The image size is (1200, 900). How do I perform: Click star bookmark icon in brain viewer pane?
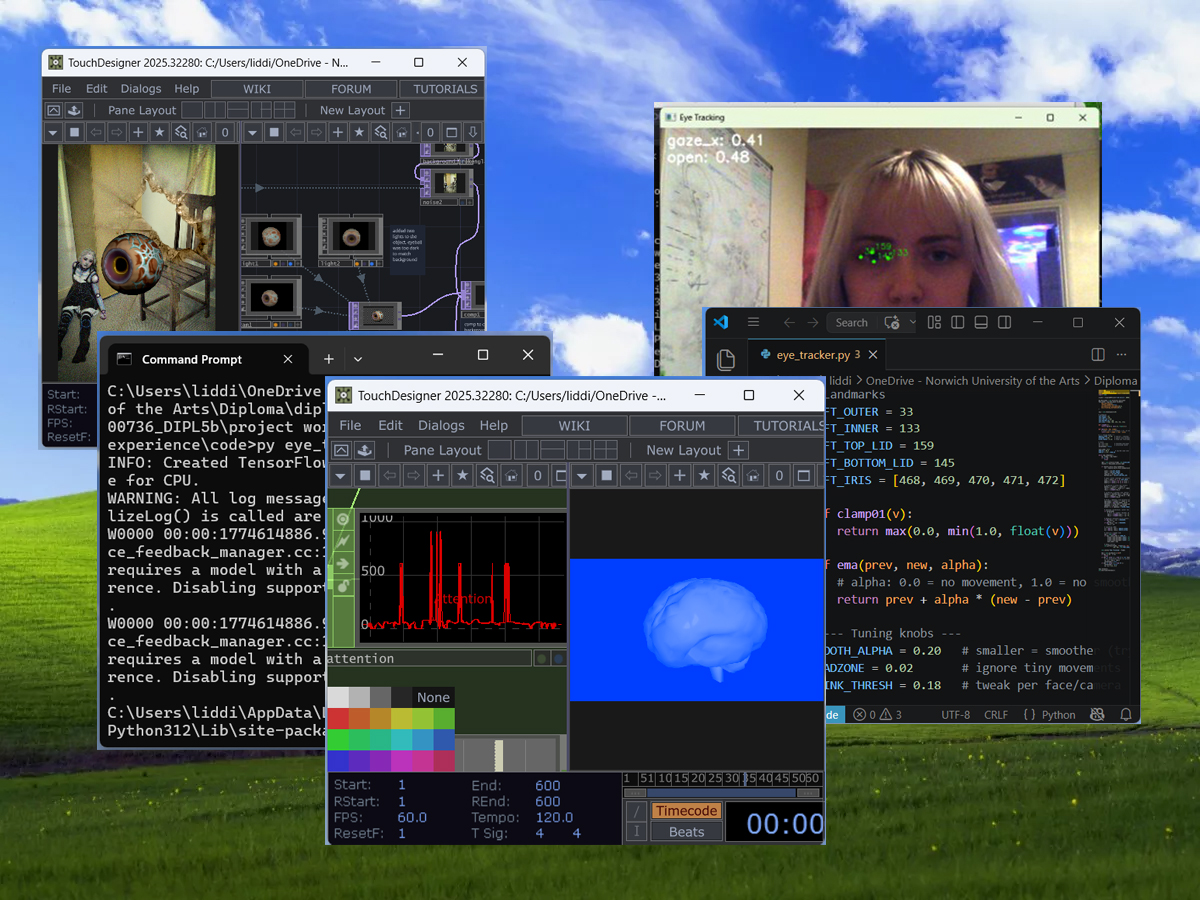pos(704,476)
